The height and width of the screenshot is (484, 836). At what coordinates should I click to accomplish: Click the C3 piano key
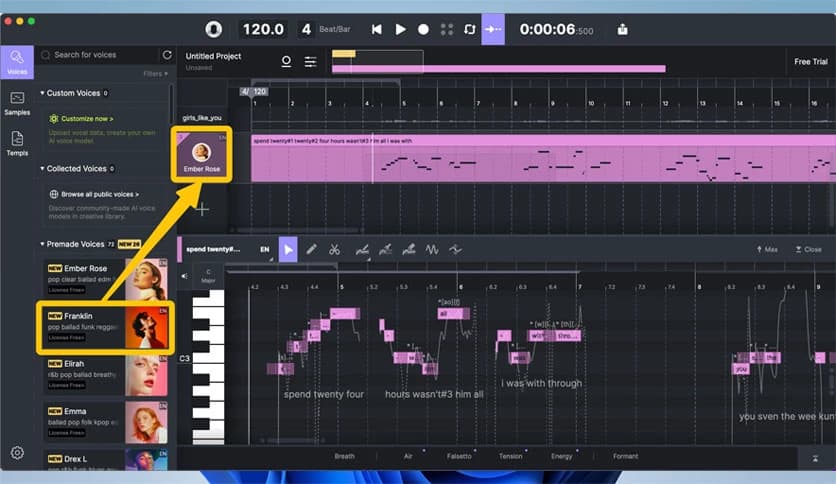(x=208, y=358)
